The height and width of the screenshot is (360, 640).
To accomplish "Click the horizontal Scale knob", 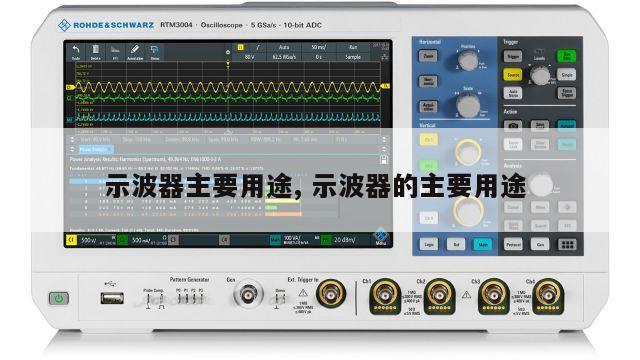I will tap(468, 106).
